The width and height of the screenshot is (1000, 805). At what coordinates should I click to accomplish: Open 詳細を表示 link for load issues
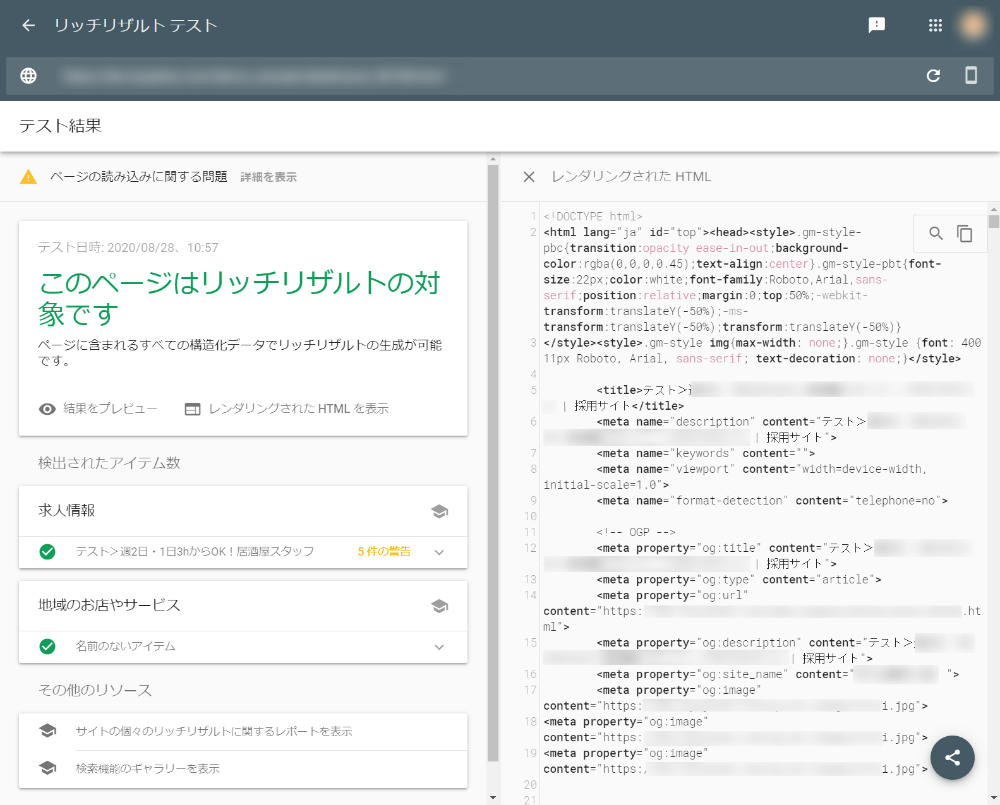pos(268,177)
